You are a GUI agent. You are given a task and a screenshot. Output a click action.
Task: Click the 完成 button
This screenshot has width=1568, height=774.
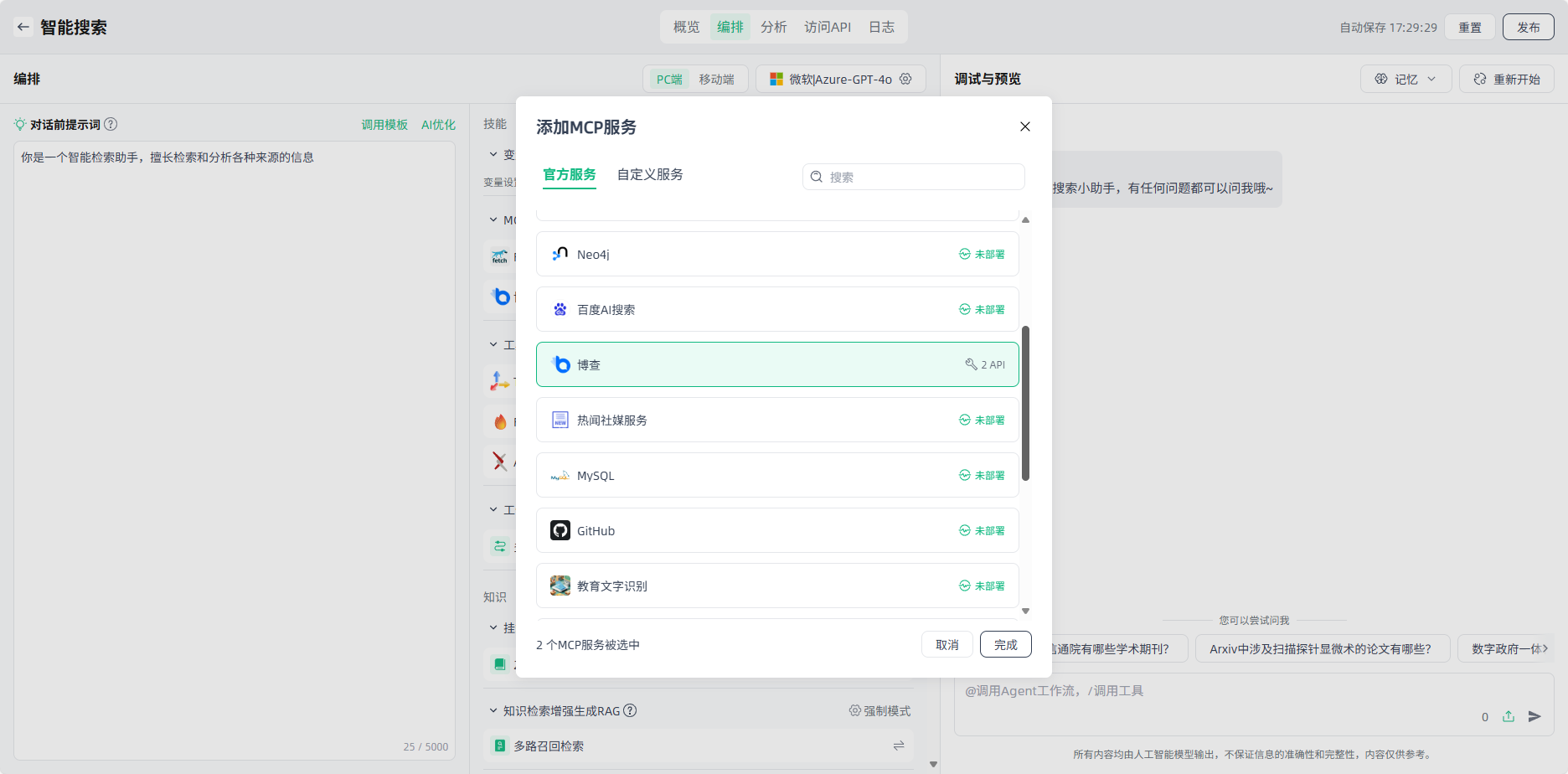coord(1006,644)
